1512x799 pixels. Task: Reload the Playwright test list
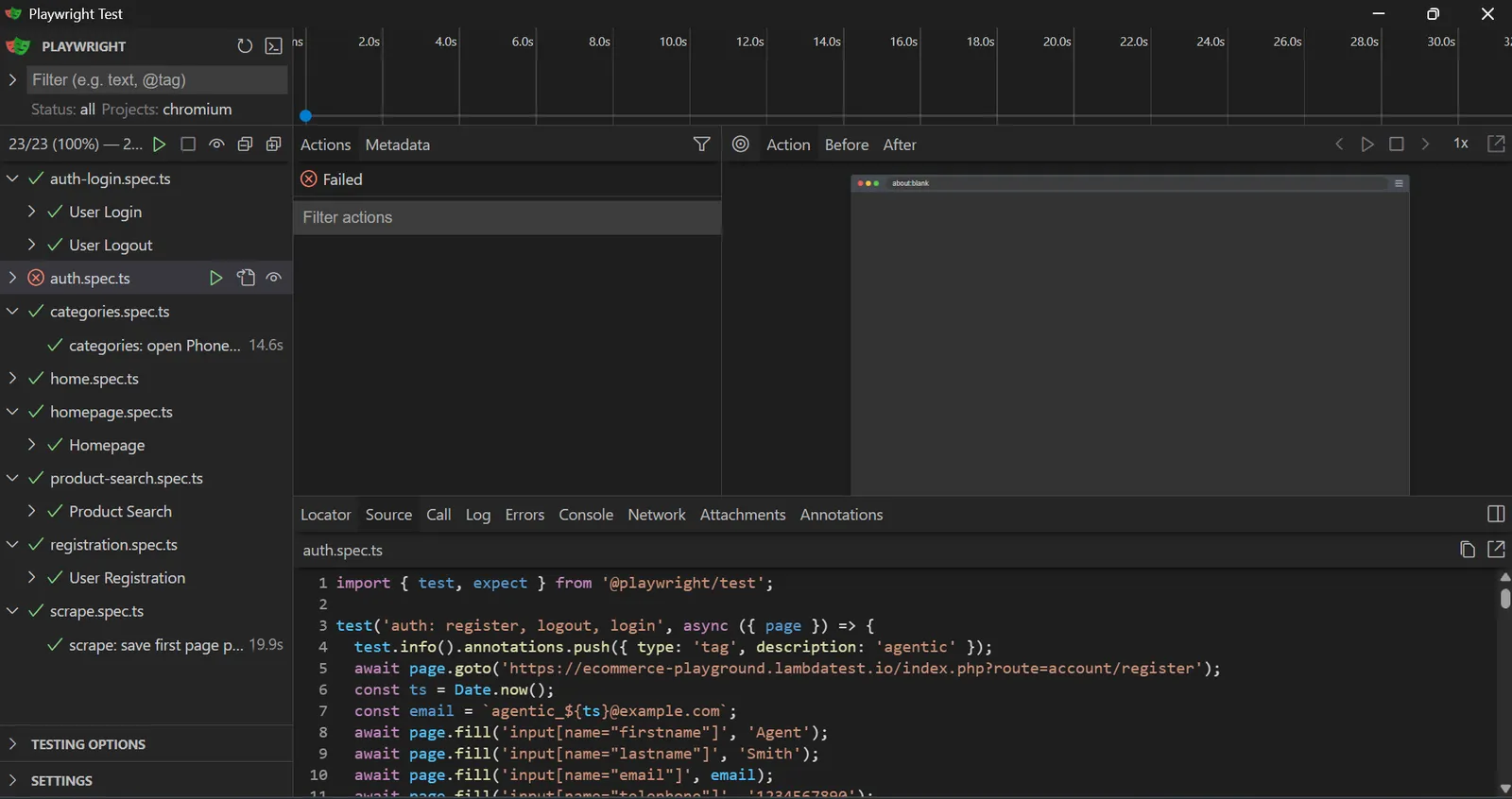[245, 46]
